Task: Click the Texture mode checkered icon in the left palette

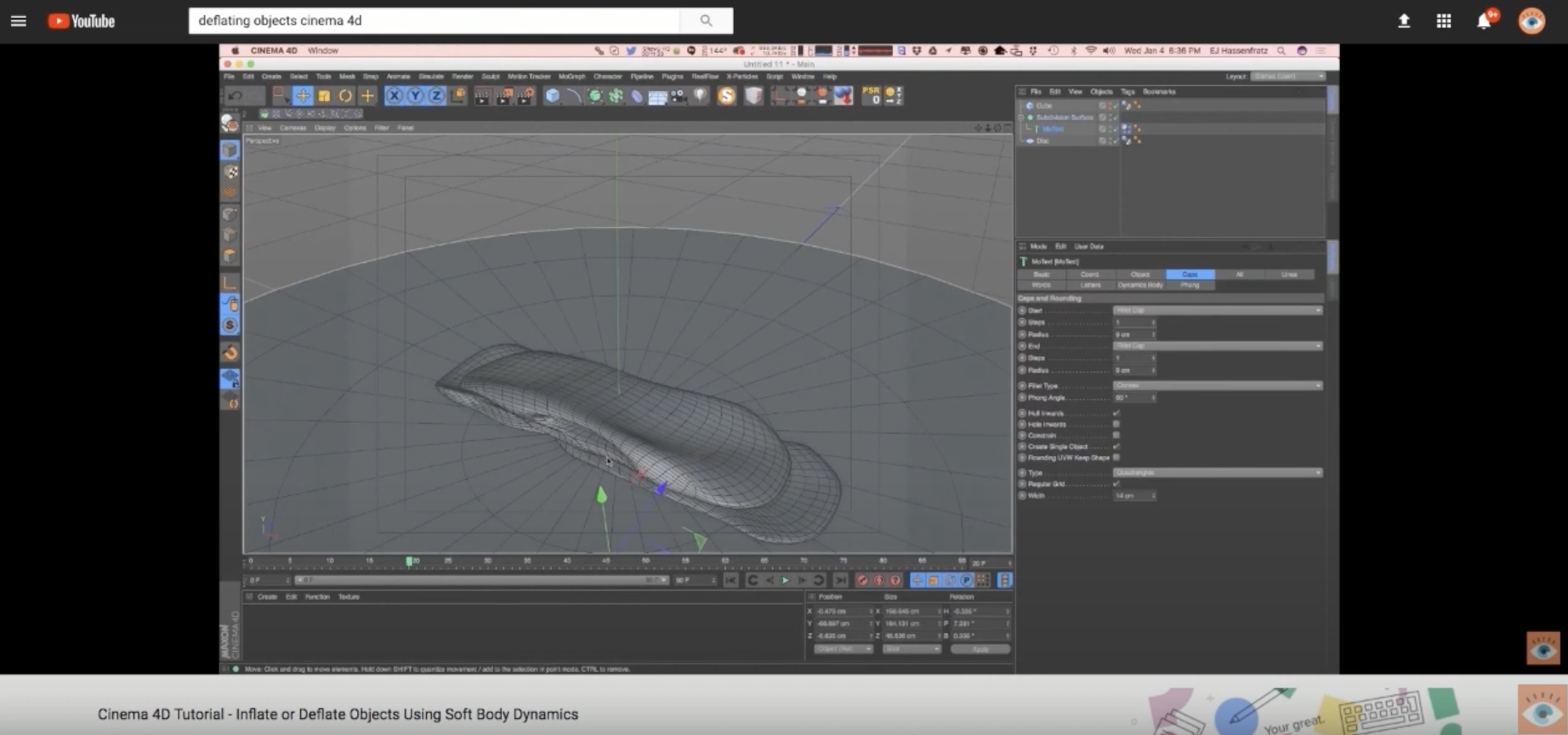Action: coord(230,172)
